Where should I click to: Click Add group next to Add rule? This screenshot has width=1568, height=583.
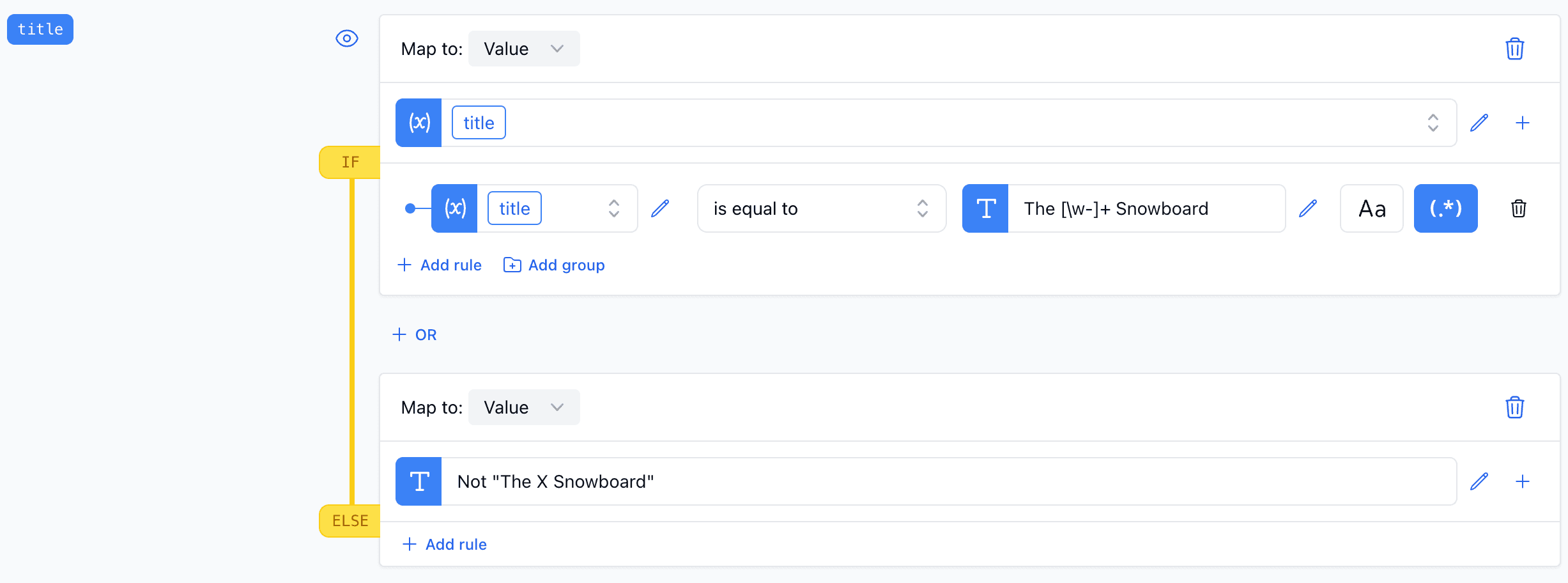click(x=553, y=265)
